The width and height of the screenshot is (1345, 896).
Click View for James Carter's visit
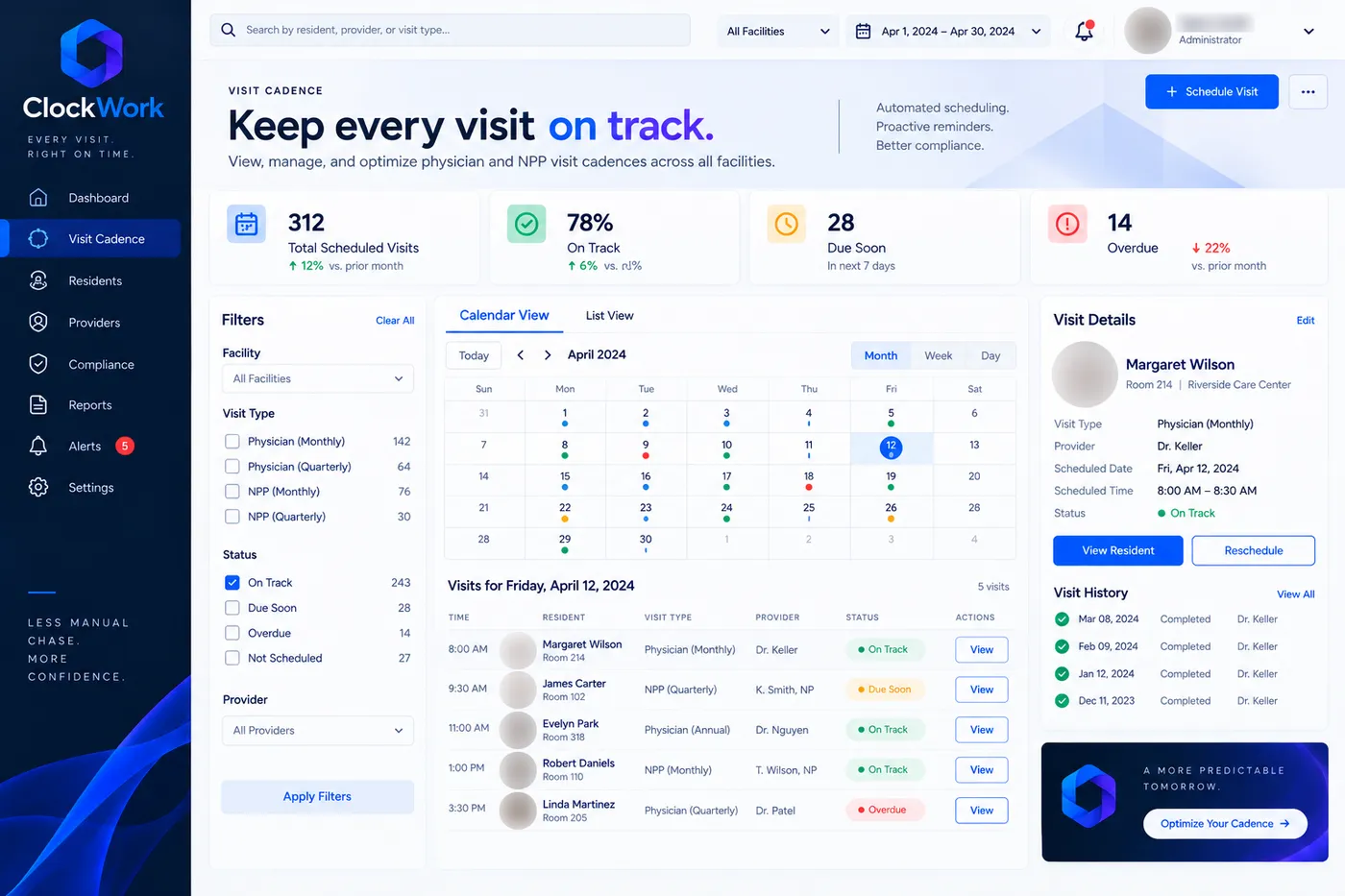pos(982,690)
